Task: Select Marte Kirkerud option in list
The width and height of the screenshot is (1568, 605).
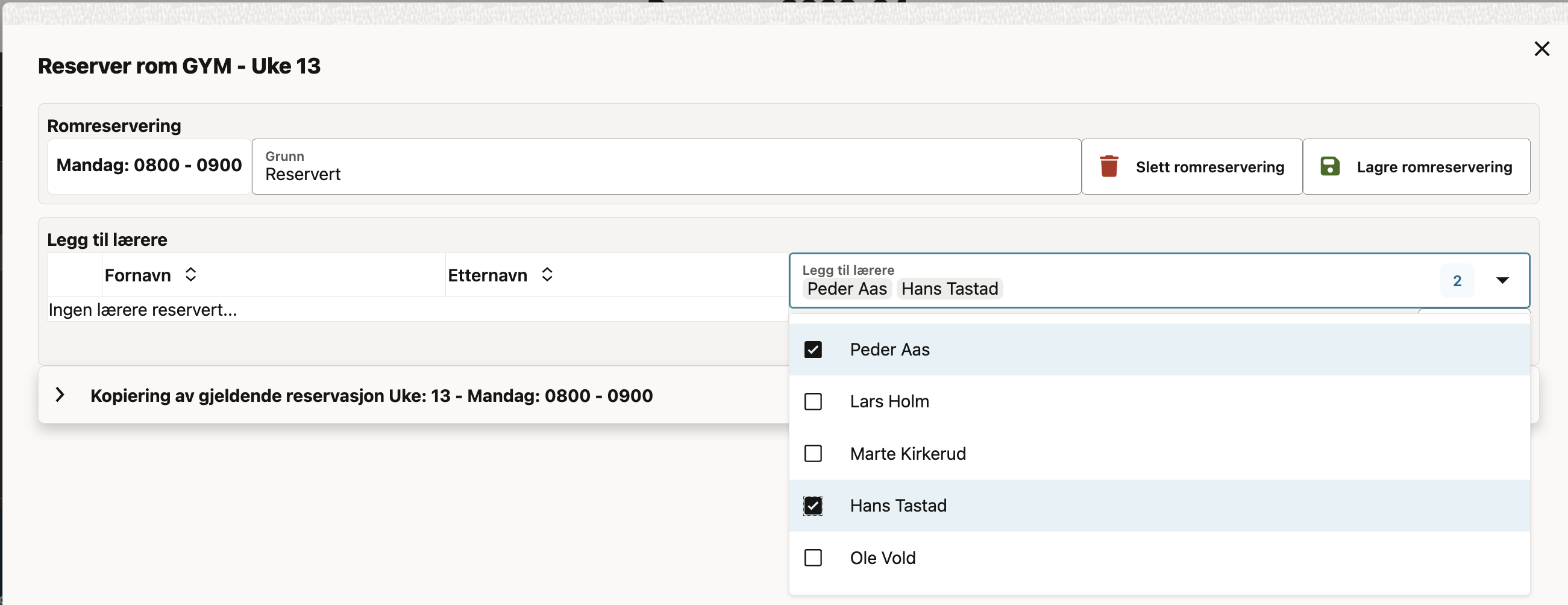Action: (x=907, y=453)
